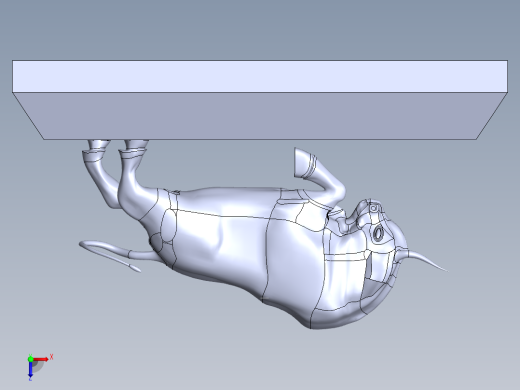This screenshot has width=520, height=390.
Task: Click the bull's eye
Action: point(378,232)
